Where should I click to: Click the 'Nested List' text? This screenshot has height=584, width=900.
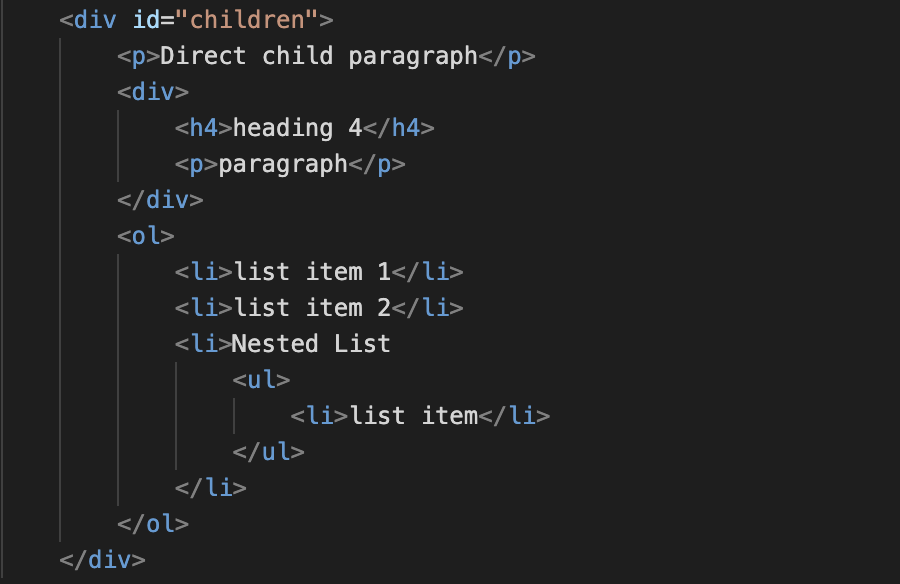[x=311, y=344]
